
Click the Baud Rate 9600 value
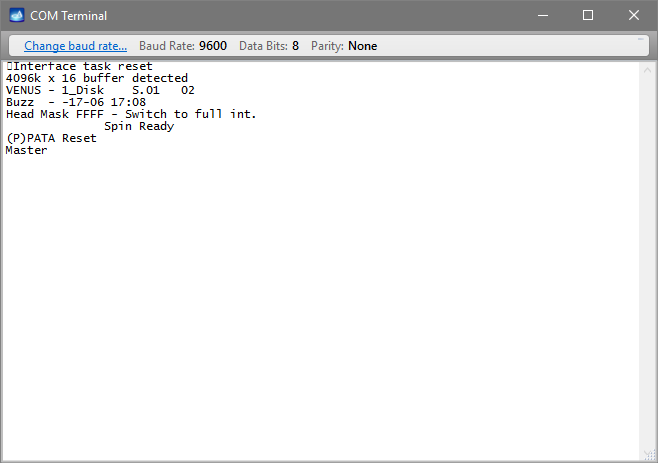213,46
